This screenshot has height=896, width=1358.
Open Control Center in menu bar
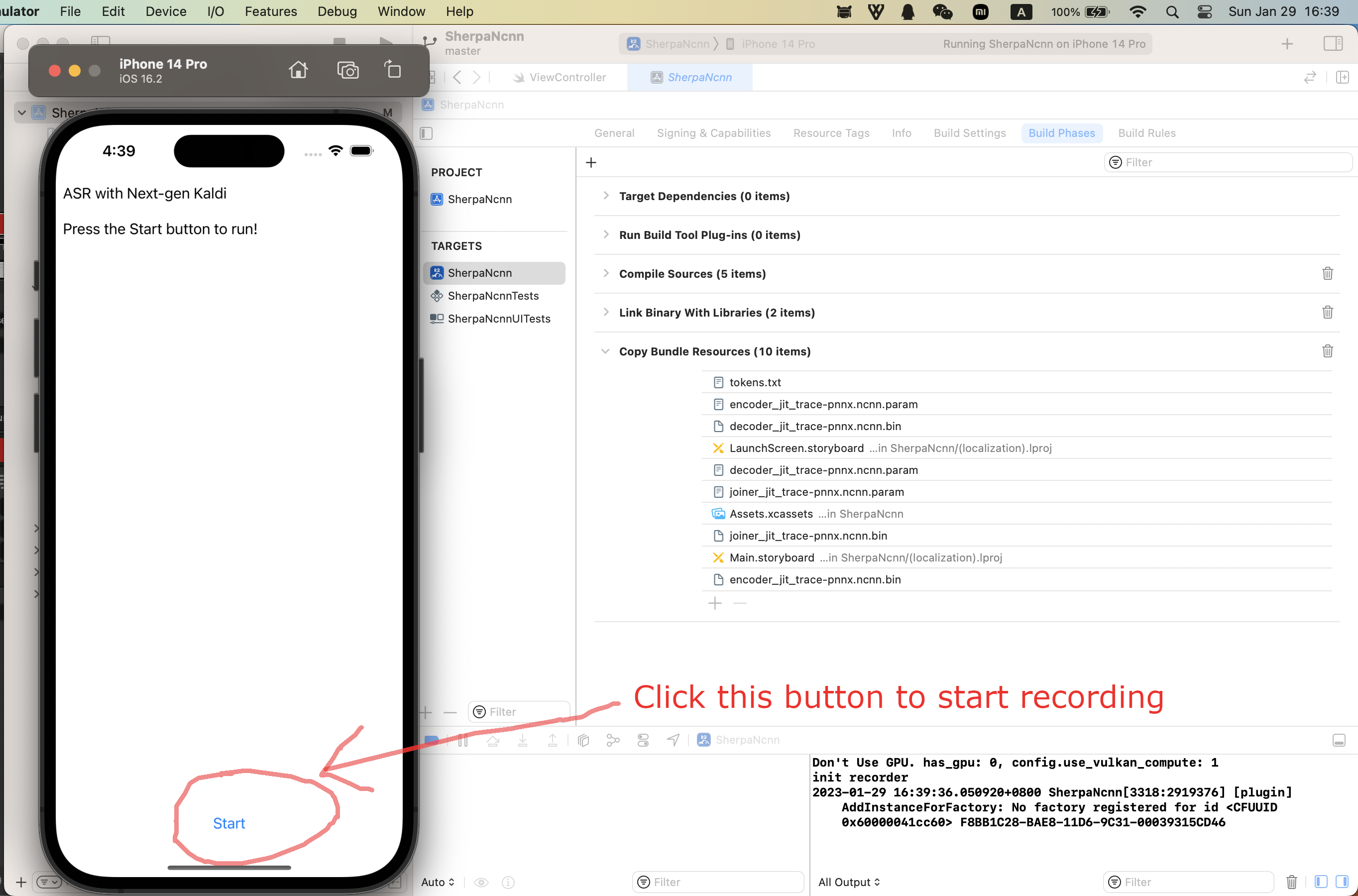coord(1204,11)
